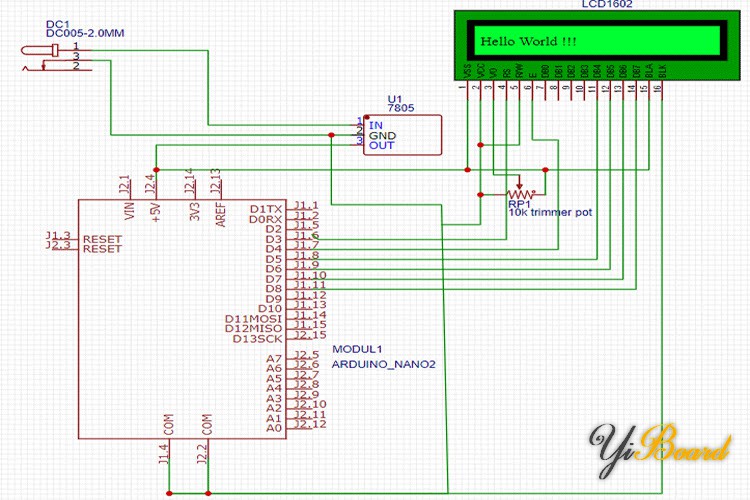Click the YiBoard watermark logo
The image size is (750, 500).
pos(660,447)
